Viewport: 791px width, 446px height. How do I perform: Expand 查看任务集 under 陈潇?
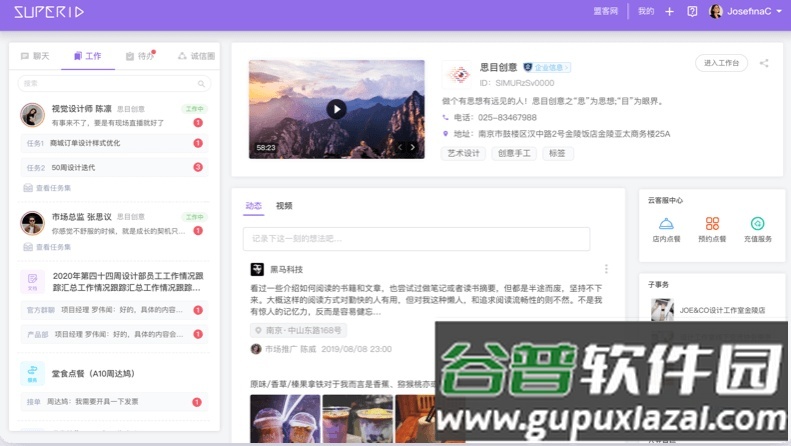point(53,187)
